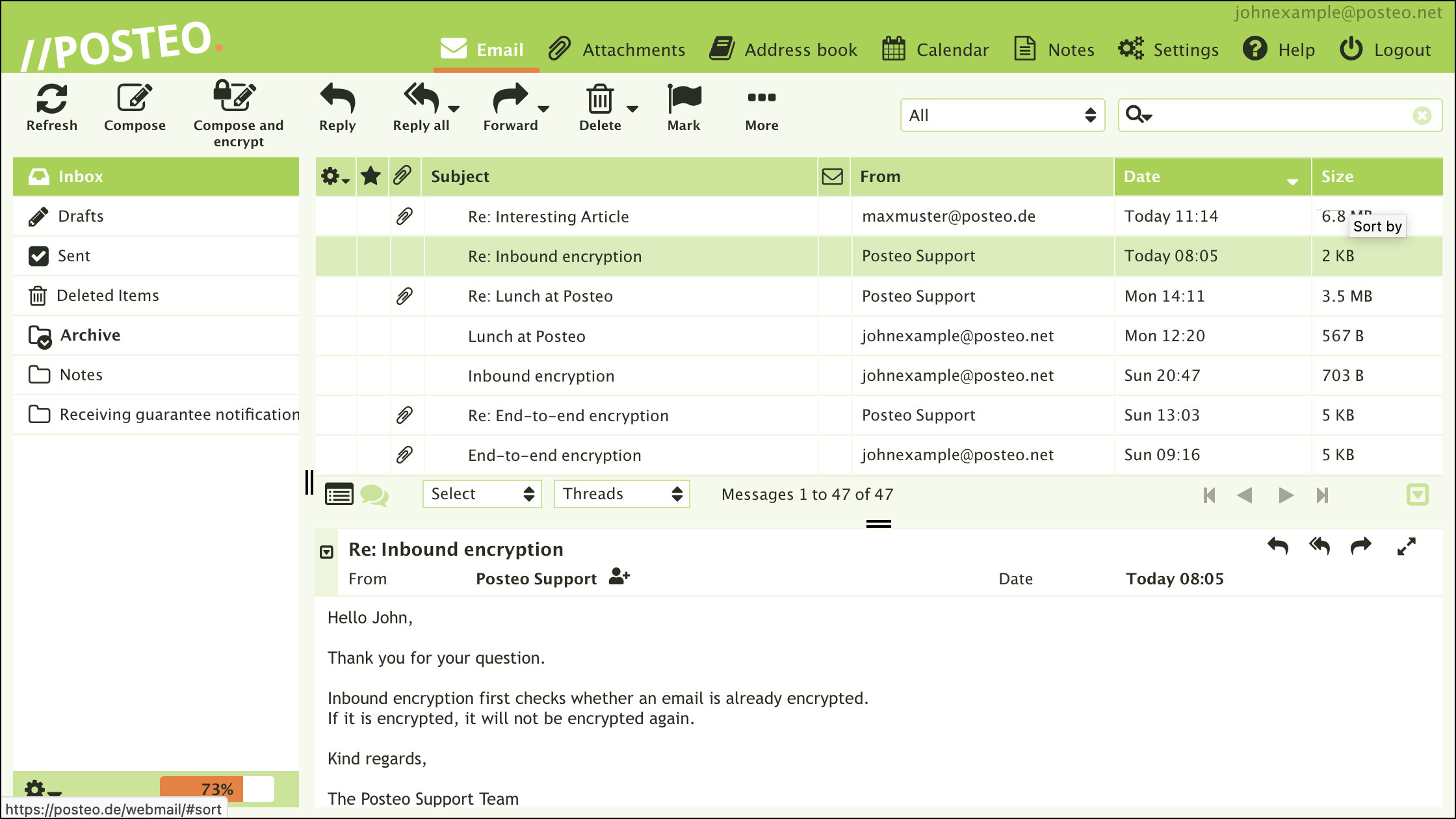Open the Archive folder

point(156,335)
